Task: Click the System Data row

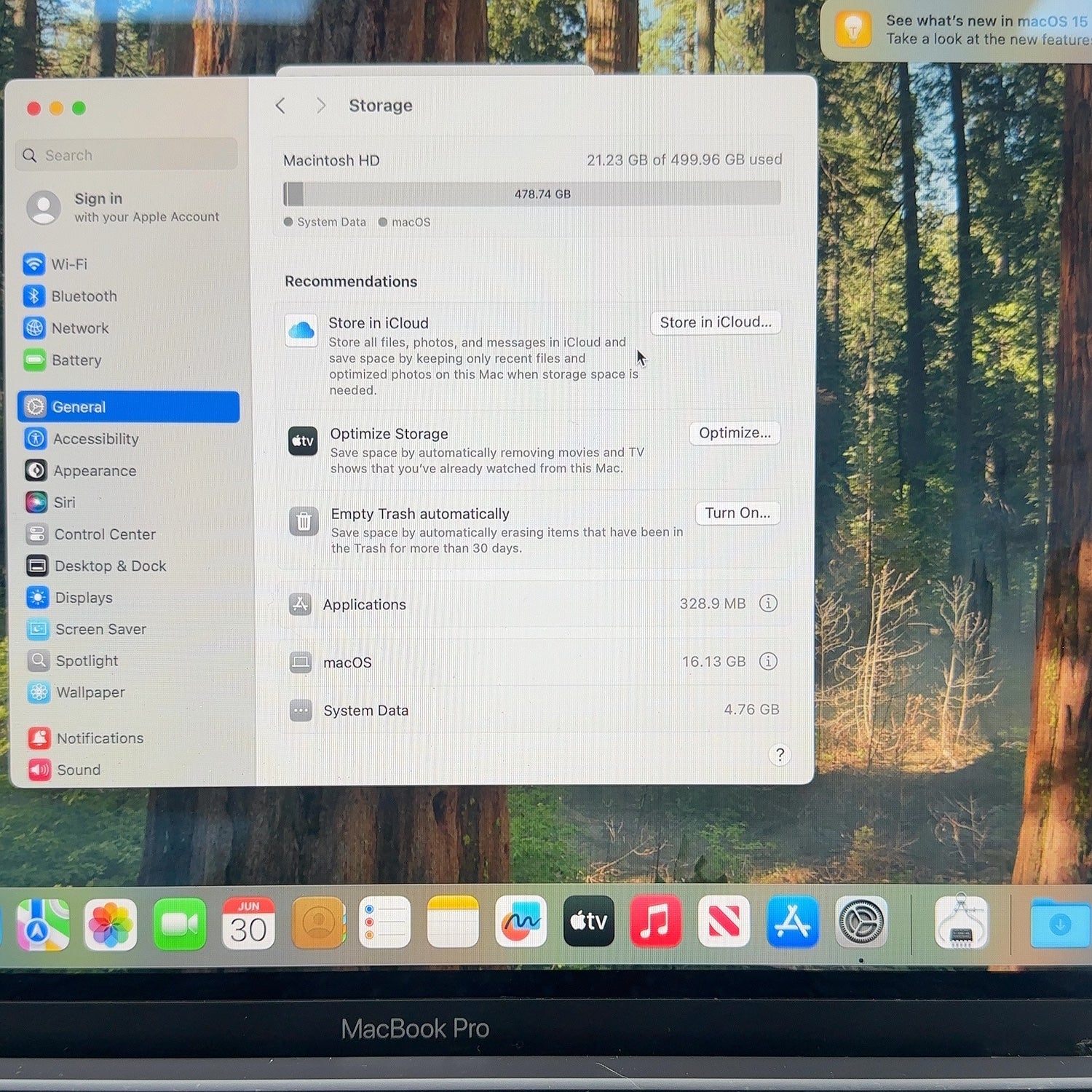Action: 534,710
